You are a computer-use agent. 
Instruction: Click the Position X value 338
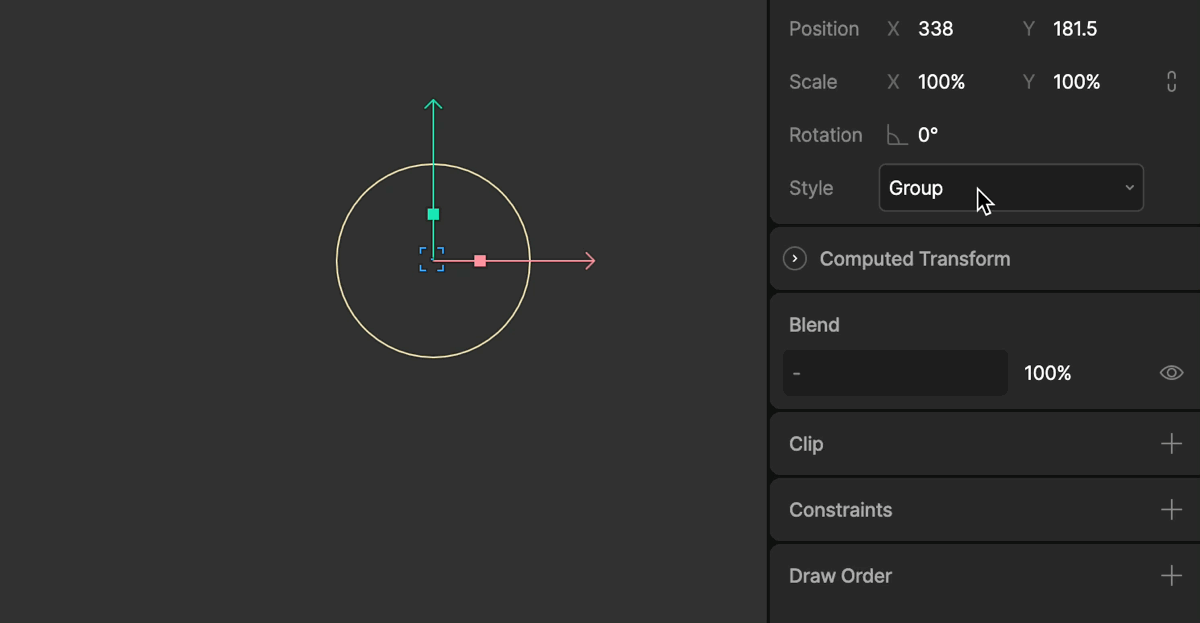[x=936, y=29]
